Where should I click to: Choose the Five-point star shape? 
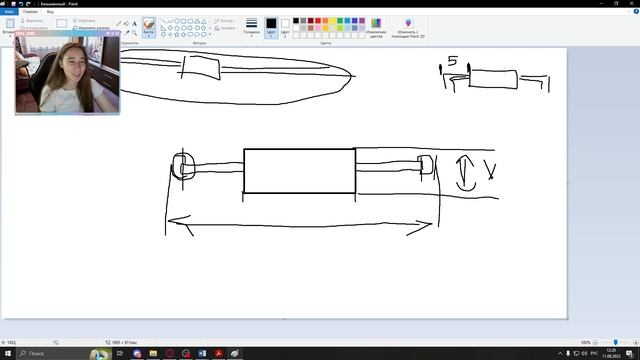[177, 34]
